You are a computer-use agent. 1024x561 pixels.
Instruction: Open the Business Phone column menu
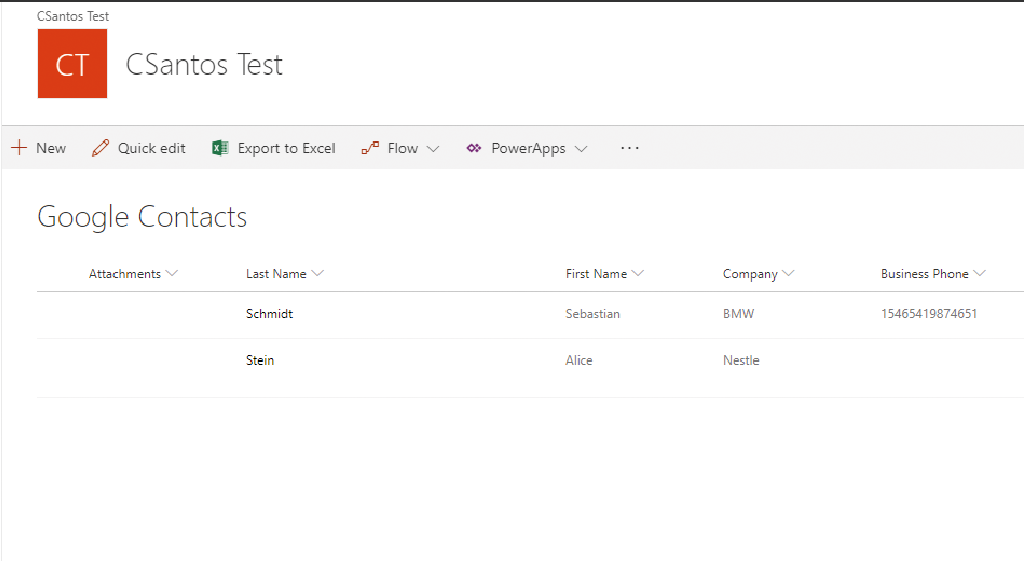(980, 274)
